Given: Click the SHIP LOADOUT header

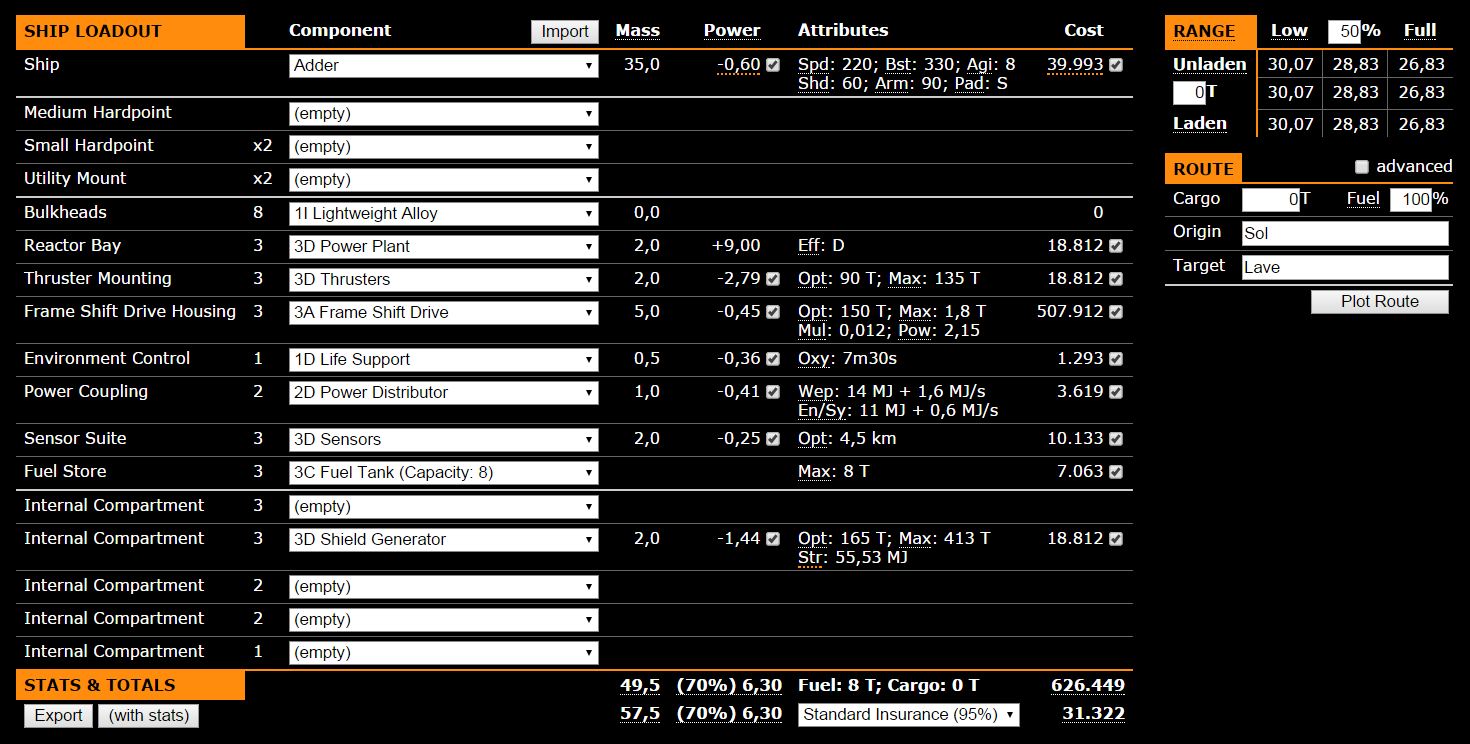Looking at the screenshot, I should [x=130, y=32].
